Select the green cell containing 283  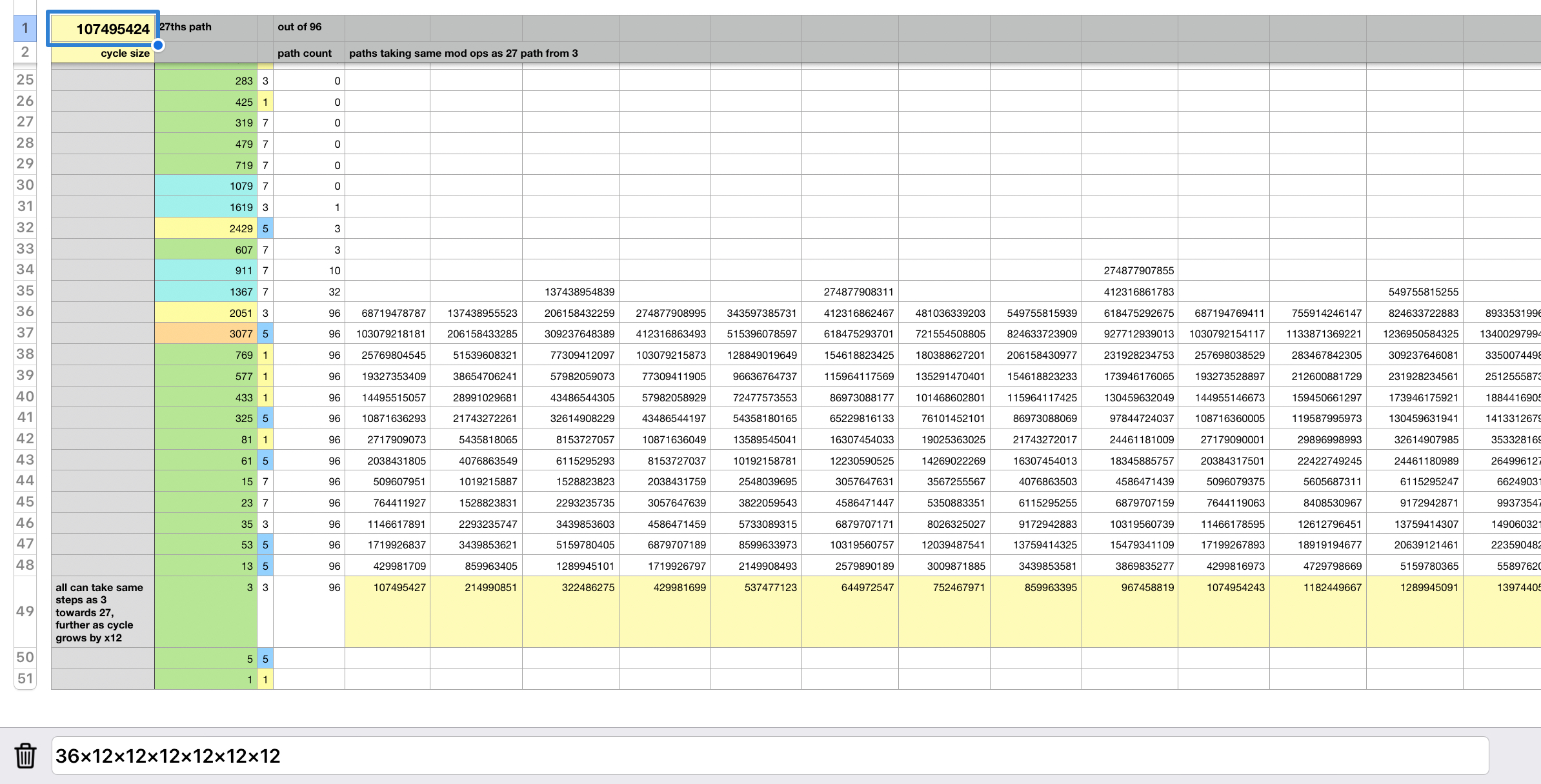(205, 81)
